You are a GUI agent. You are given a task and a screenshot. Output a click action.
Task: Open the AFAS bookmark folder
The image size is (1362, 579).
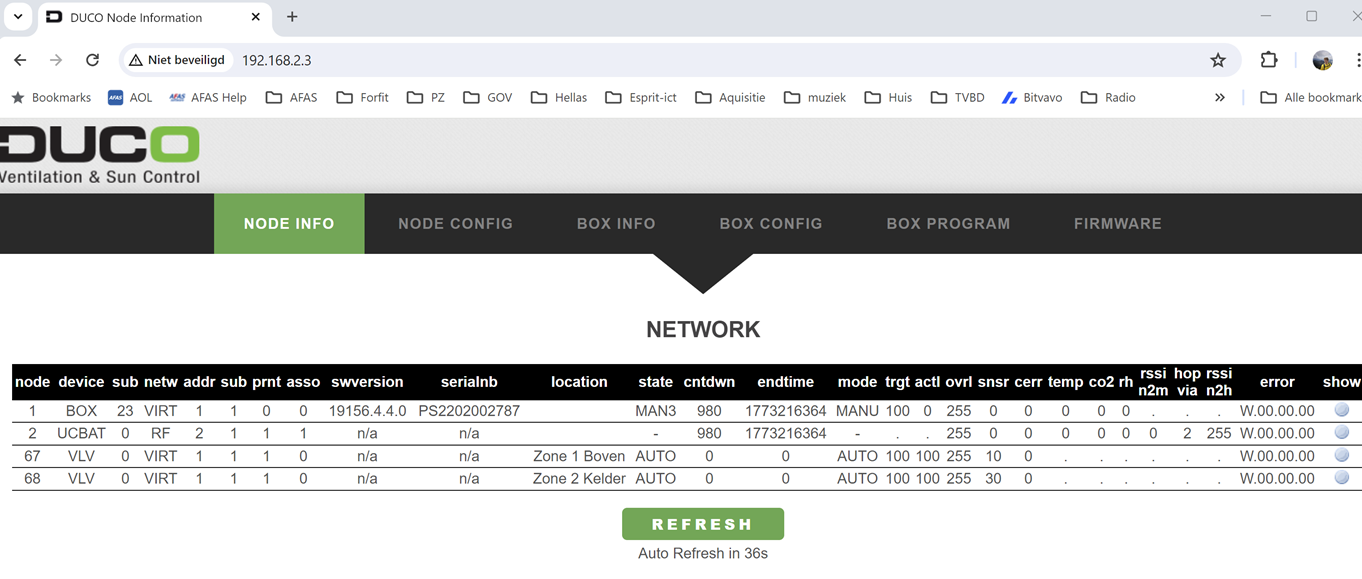tap(292, 97)
